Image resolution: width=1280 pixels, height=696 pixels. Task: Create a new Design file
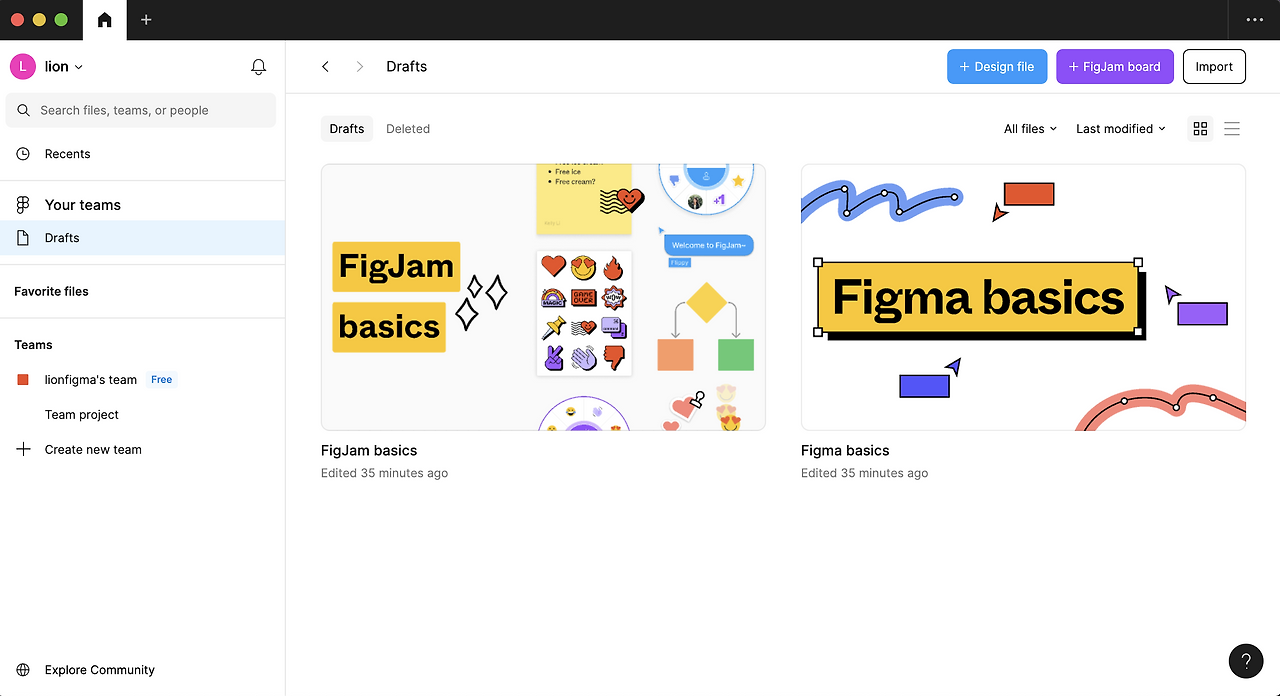pyautogui.click(x=997, y=66)
